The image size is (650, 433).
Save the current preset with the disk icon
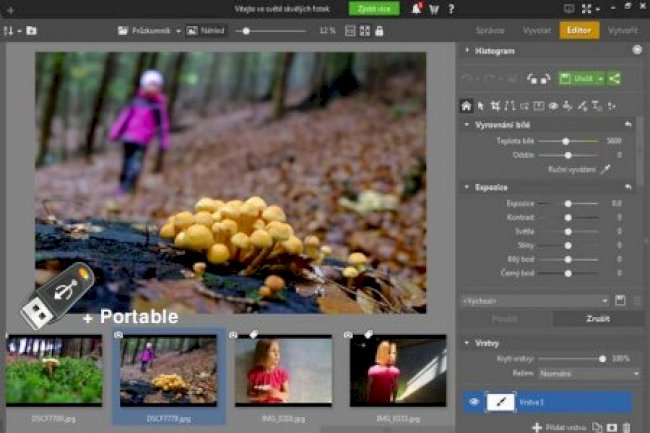(620, 299)
